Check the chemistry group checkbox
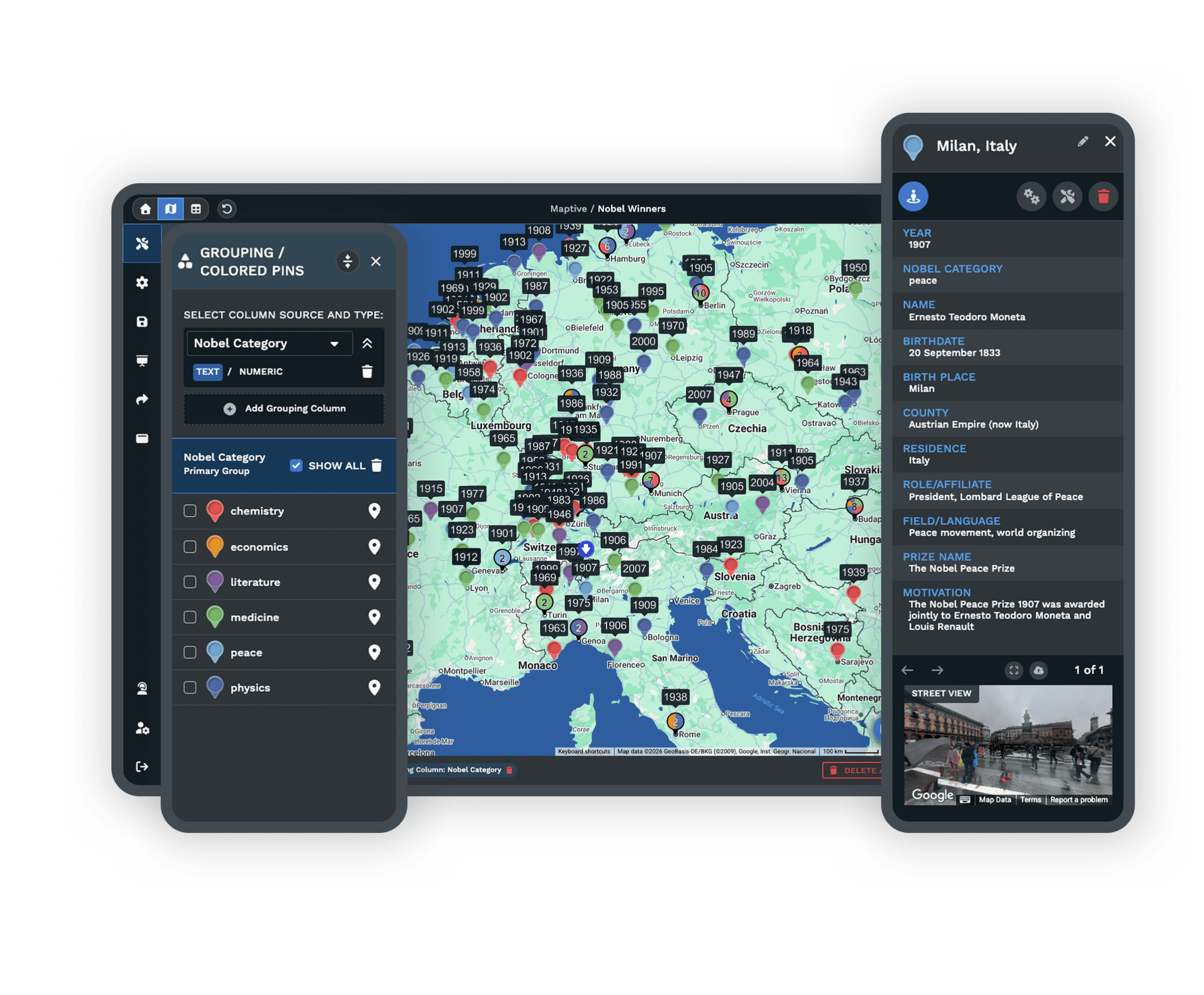The width and height of the screenshot is (1204, 995). click(190, 511)
